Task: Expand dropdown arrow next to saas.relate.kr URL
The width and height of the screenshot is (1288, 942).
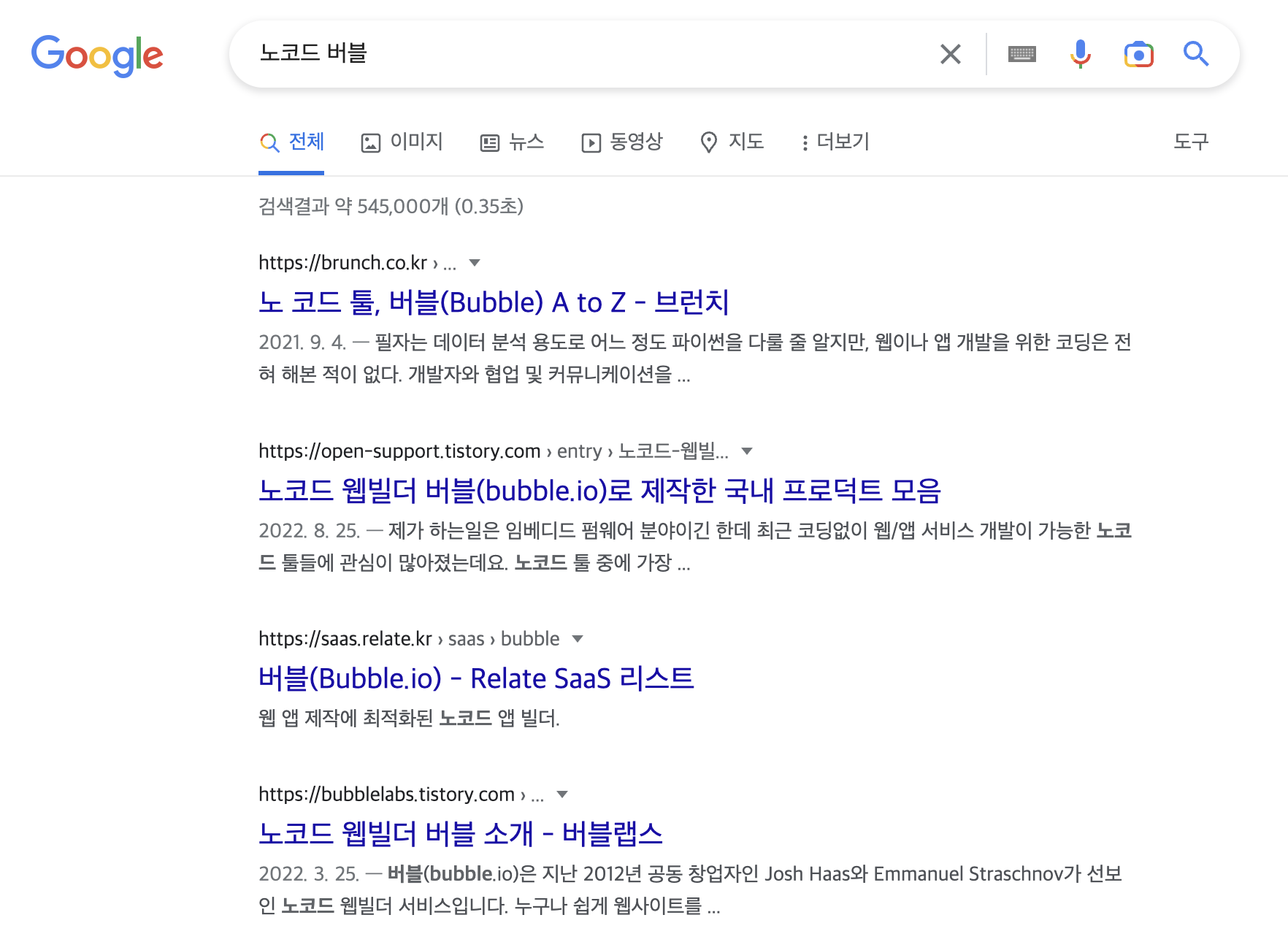Action: pos(578,639)
